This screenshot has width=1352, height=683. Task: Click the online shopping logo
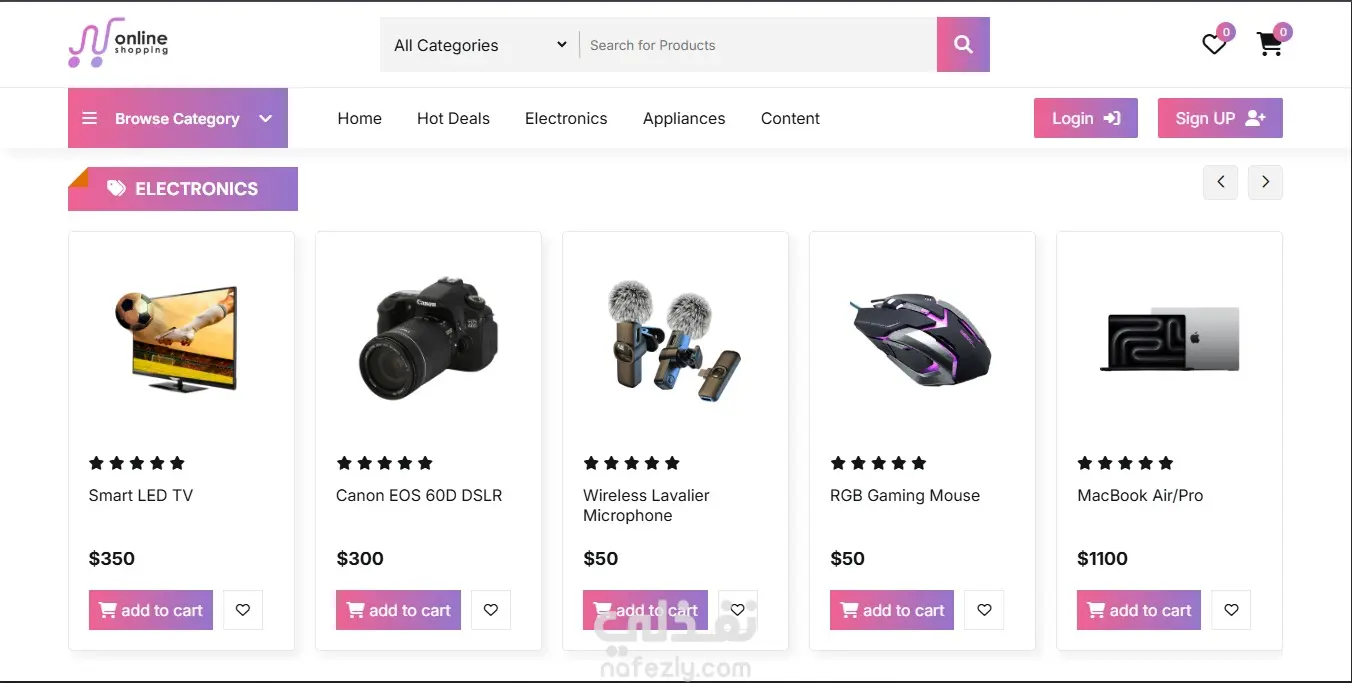[118, 44]
